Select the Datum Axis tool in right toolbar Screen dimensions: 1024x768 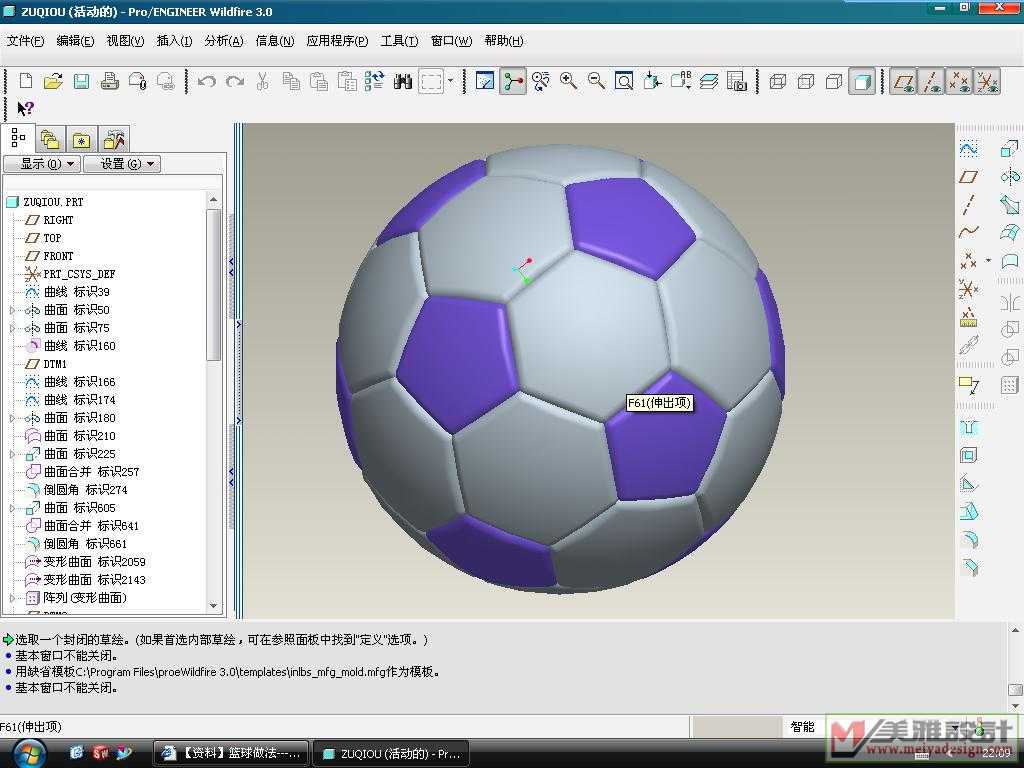pos(968,204)
